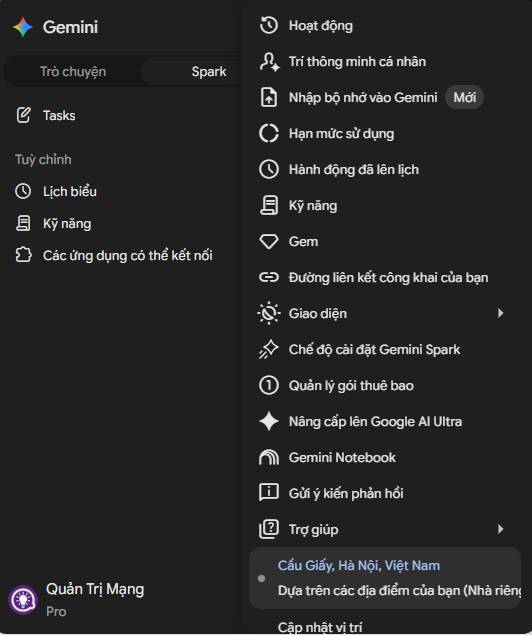Click the Lịch biểu clock icon
Screen dimensions: 532x635
(x=23, y=191)
